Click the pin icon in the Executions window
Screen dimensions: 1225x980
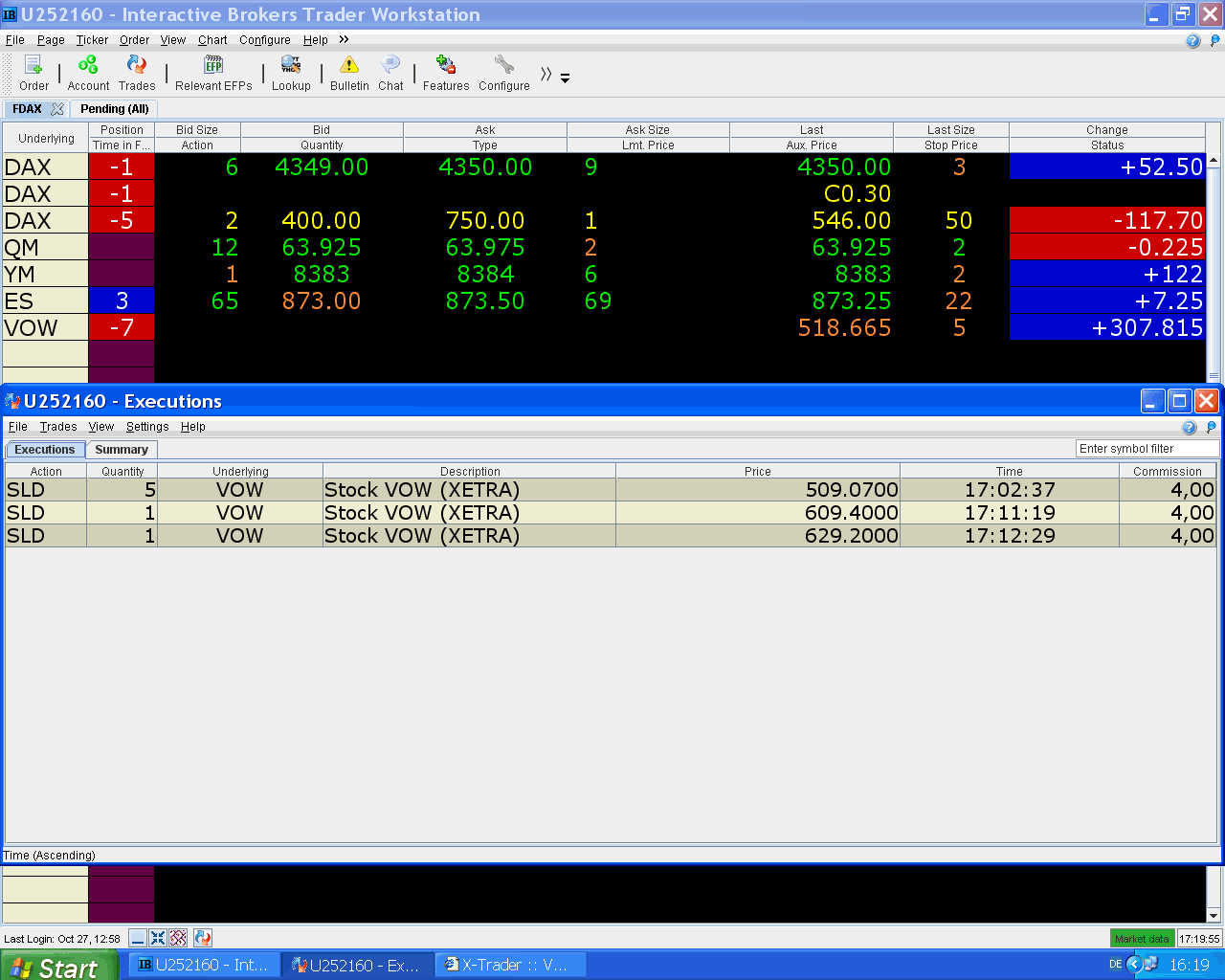click(x=1211, y=428)
